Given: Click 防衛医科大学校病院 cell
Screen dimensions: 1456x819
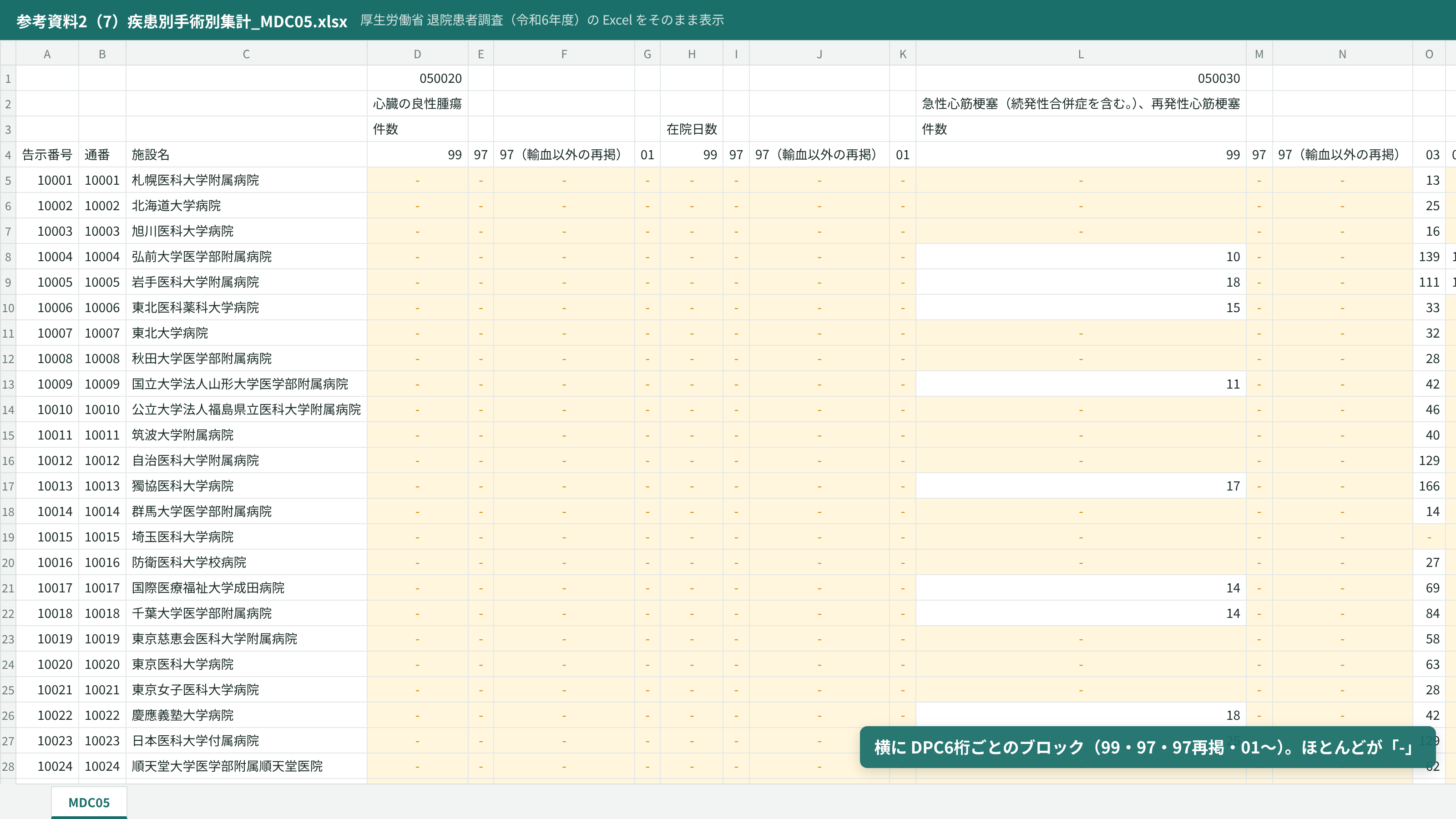Looking at the screenshot, I should [246, 562].
